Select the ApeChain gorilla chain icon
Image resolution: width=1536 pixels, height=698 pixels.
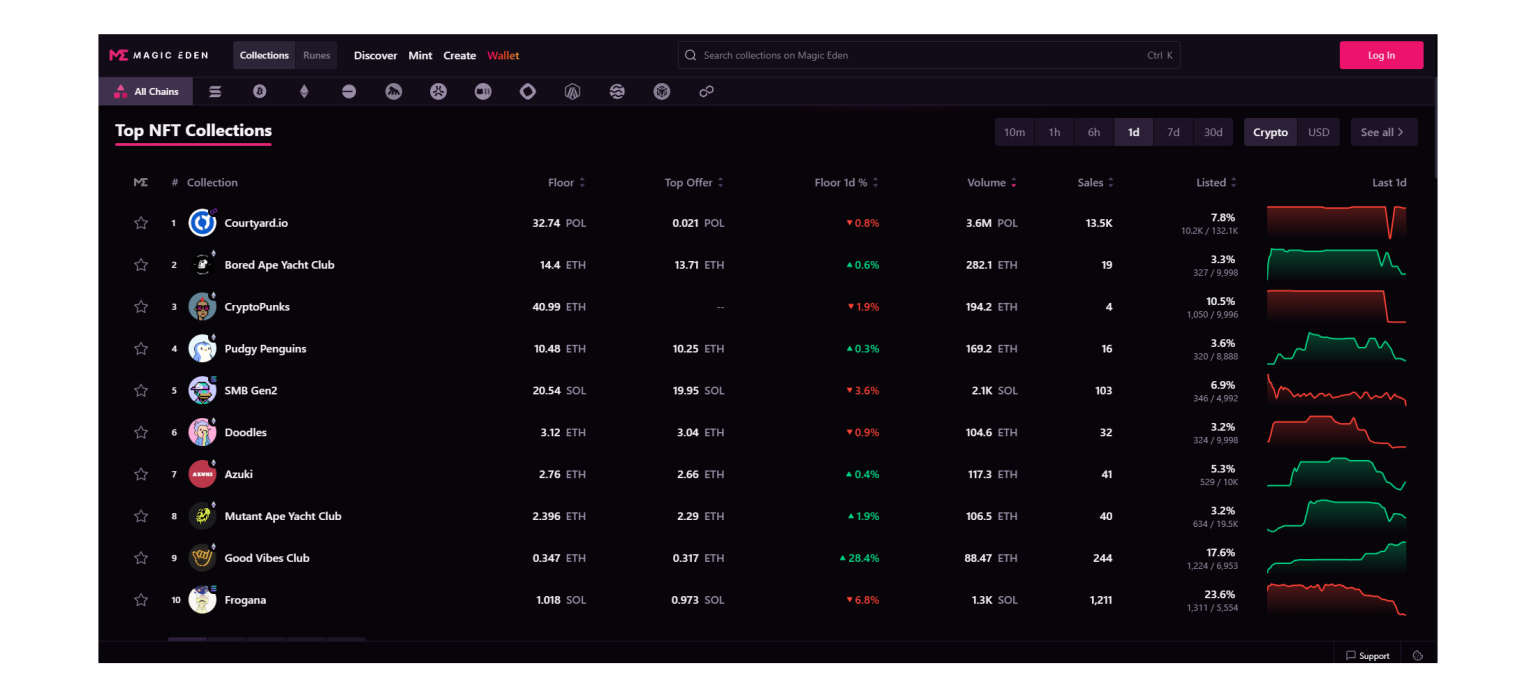pyautogui.click(x=394, y=92)
